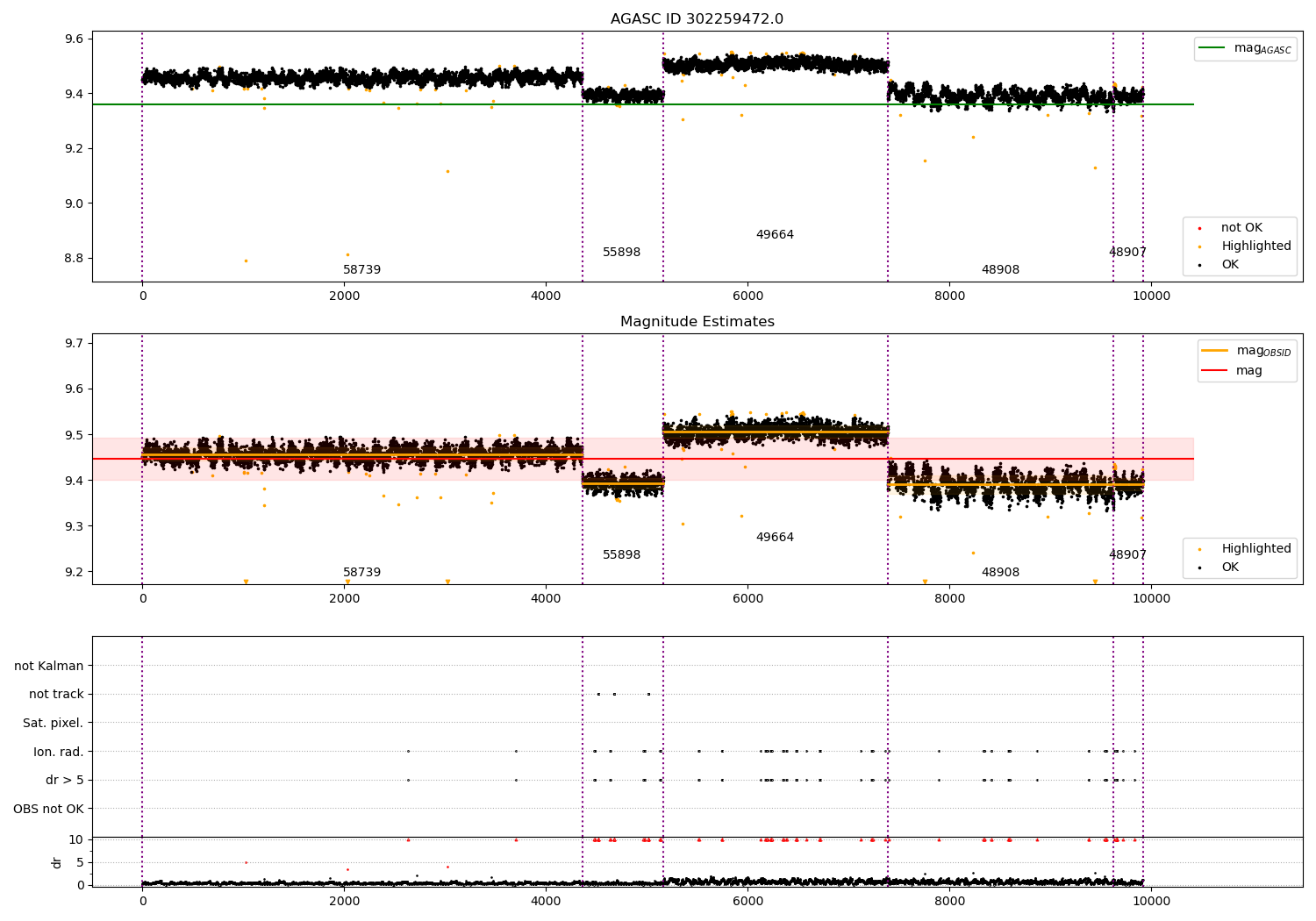Click the 'not track' row label
1316x921 pixels.
56,695
